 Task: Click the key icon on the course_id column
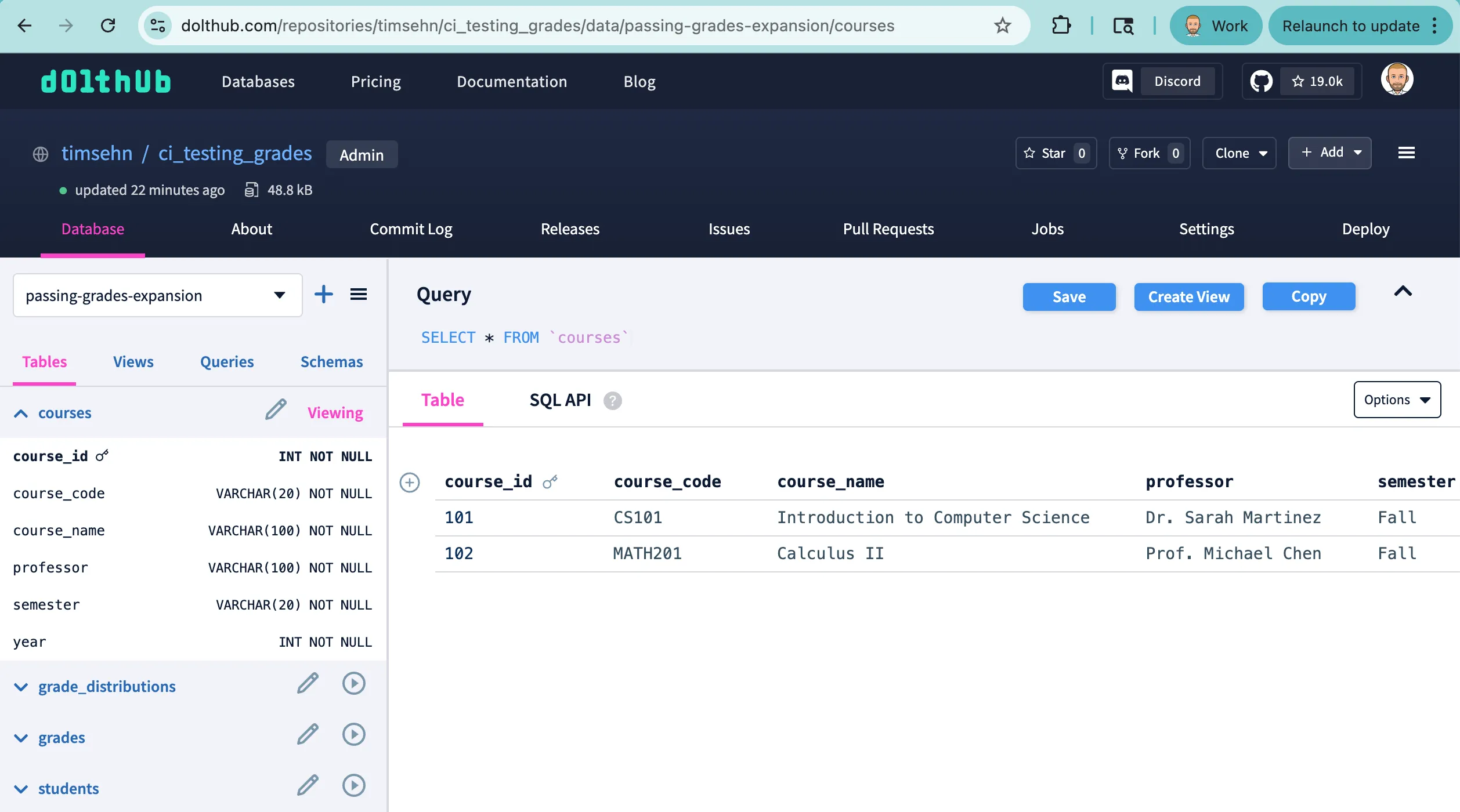pos(102,455)
